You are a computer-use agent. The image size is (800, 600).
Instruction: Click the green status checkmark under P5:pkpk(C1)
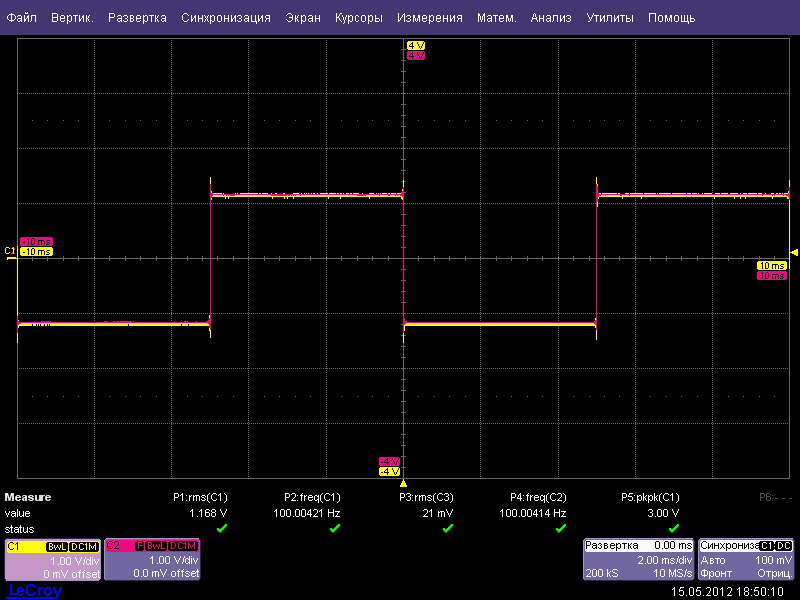[673, 528]
